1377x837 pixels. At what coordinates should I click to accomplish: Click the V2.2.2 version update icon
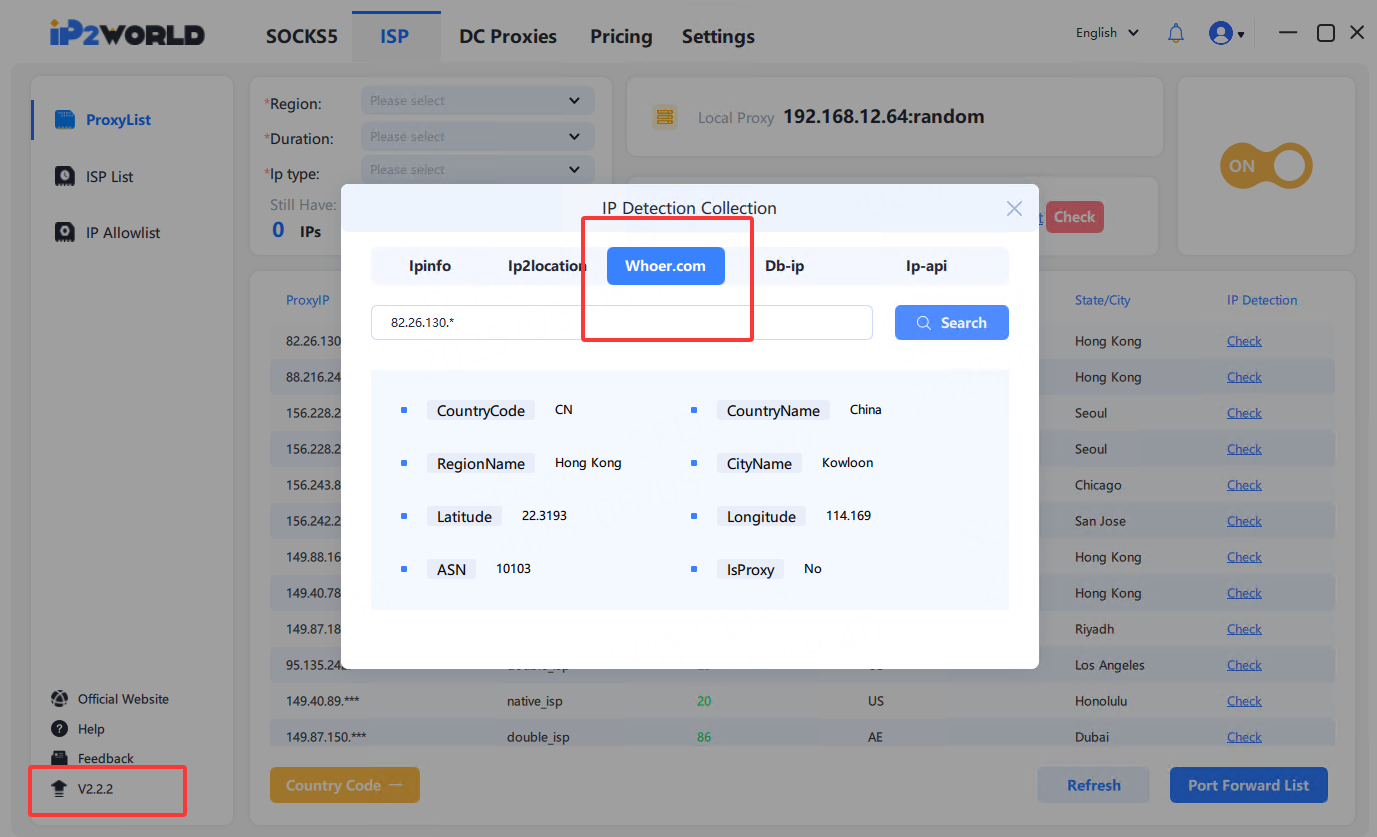(59, 789)
